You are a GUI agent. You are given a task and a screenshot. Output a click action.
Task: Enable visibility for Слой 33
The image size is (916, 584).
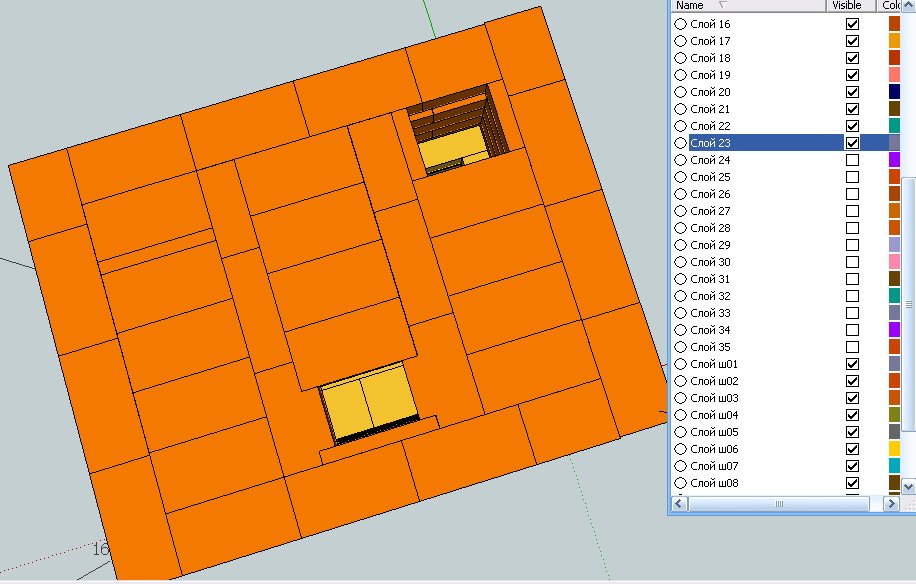click(x=853, y=313)
